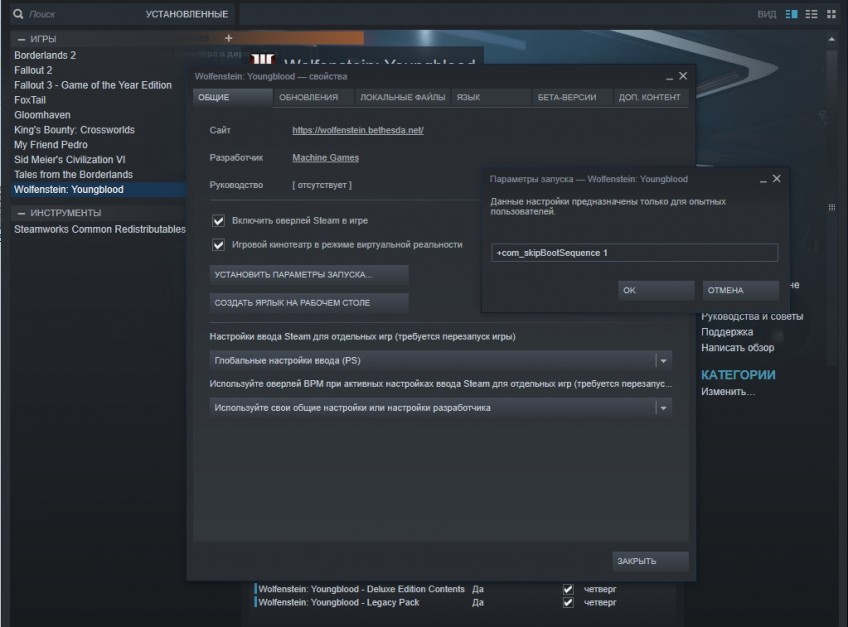
Task: Click the library scroll up arrow
Action: pyautogui.click(x=831, y=39)
